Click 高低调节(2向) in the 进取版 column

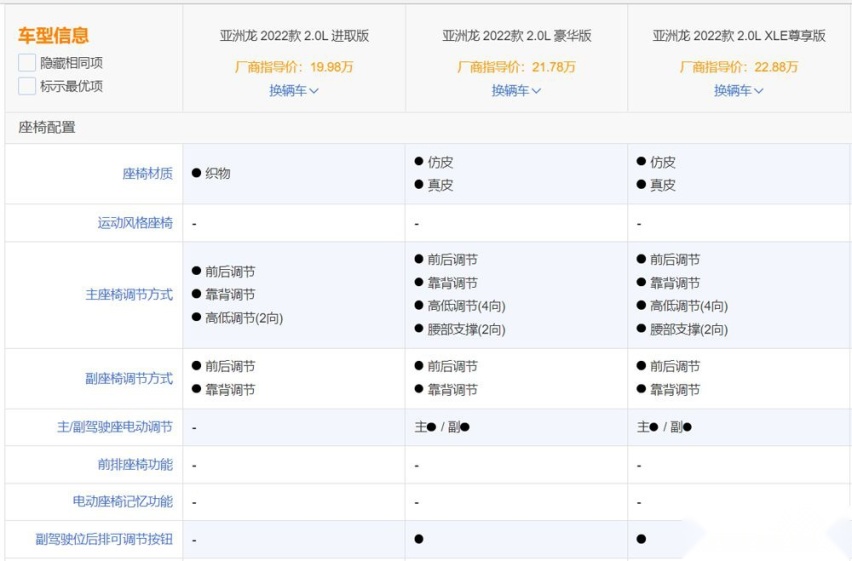(244, 318)
